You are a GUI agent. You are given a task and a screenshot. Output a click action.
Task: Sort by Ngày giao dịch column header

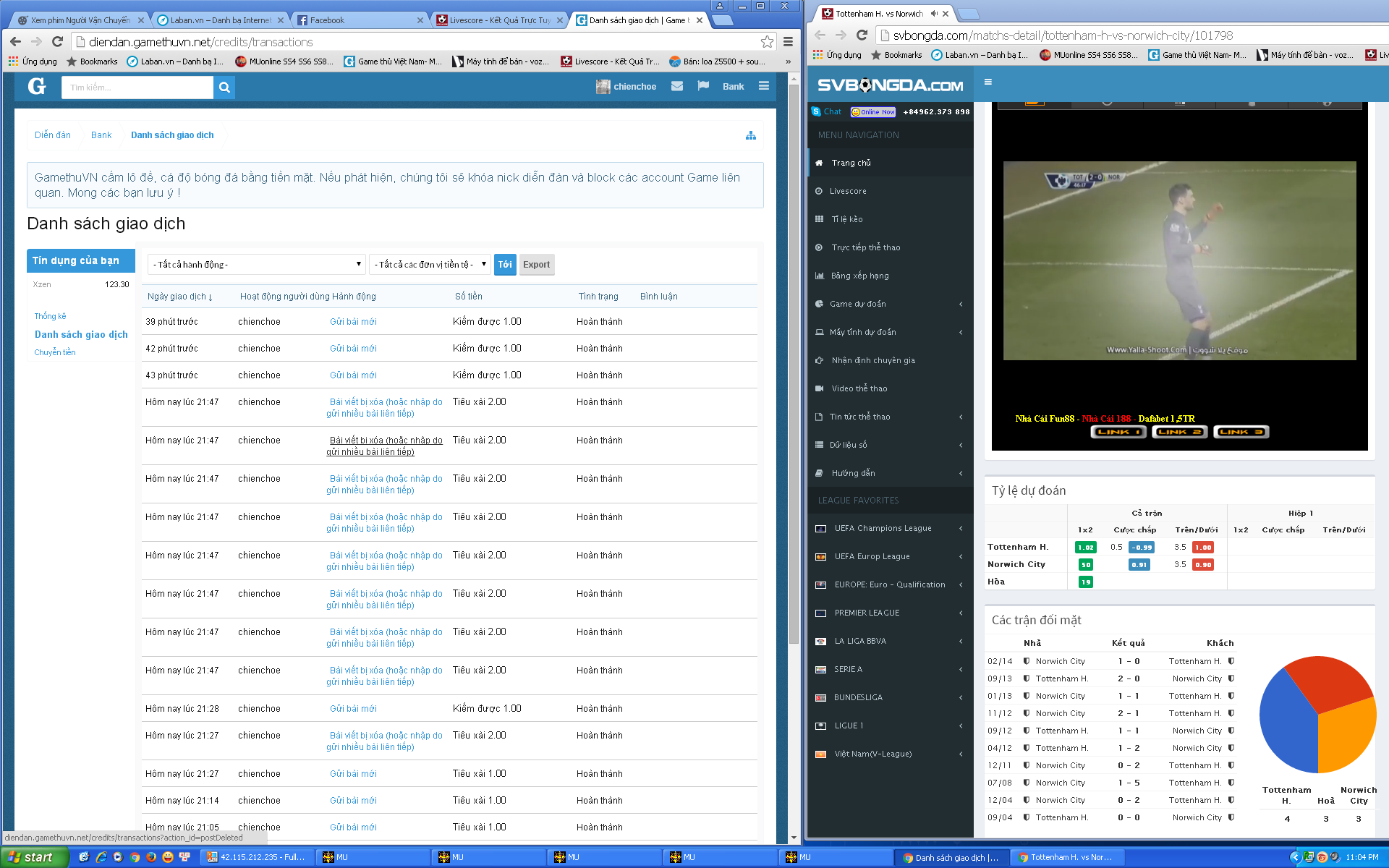pyautogui.click(x=179, y=297)
